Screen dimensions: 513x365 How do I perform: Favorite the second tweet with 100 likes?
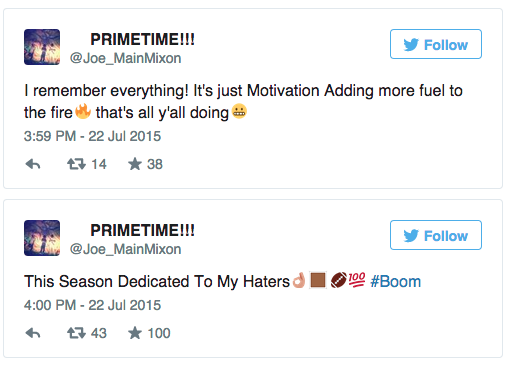(135, 333)
